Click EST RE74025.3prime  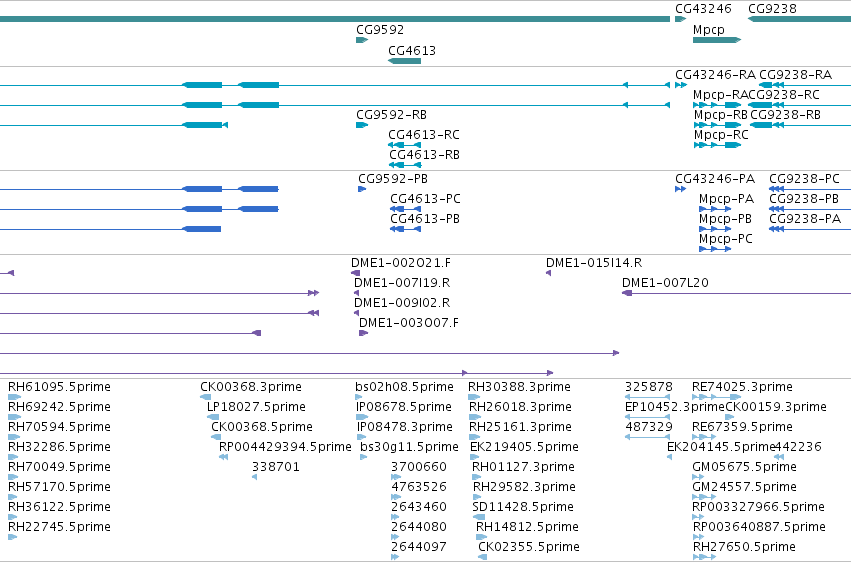[716, 398]
